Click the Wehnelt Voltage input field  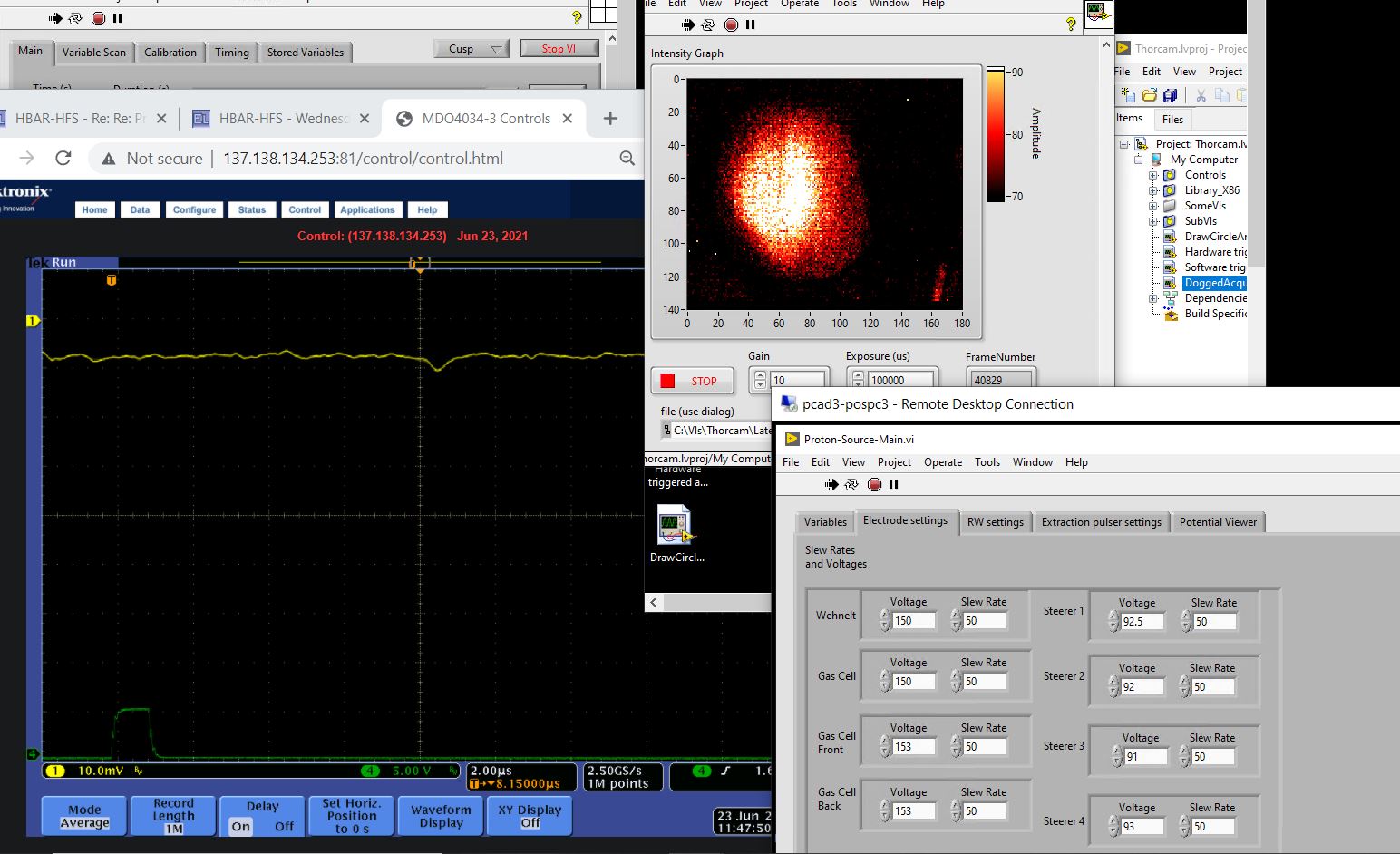click(912, 621)
